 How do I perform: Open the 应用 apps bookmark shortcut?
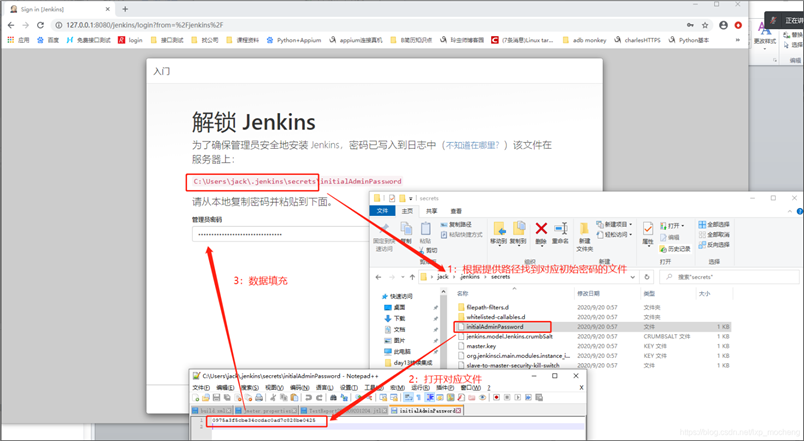pos(18,39)
